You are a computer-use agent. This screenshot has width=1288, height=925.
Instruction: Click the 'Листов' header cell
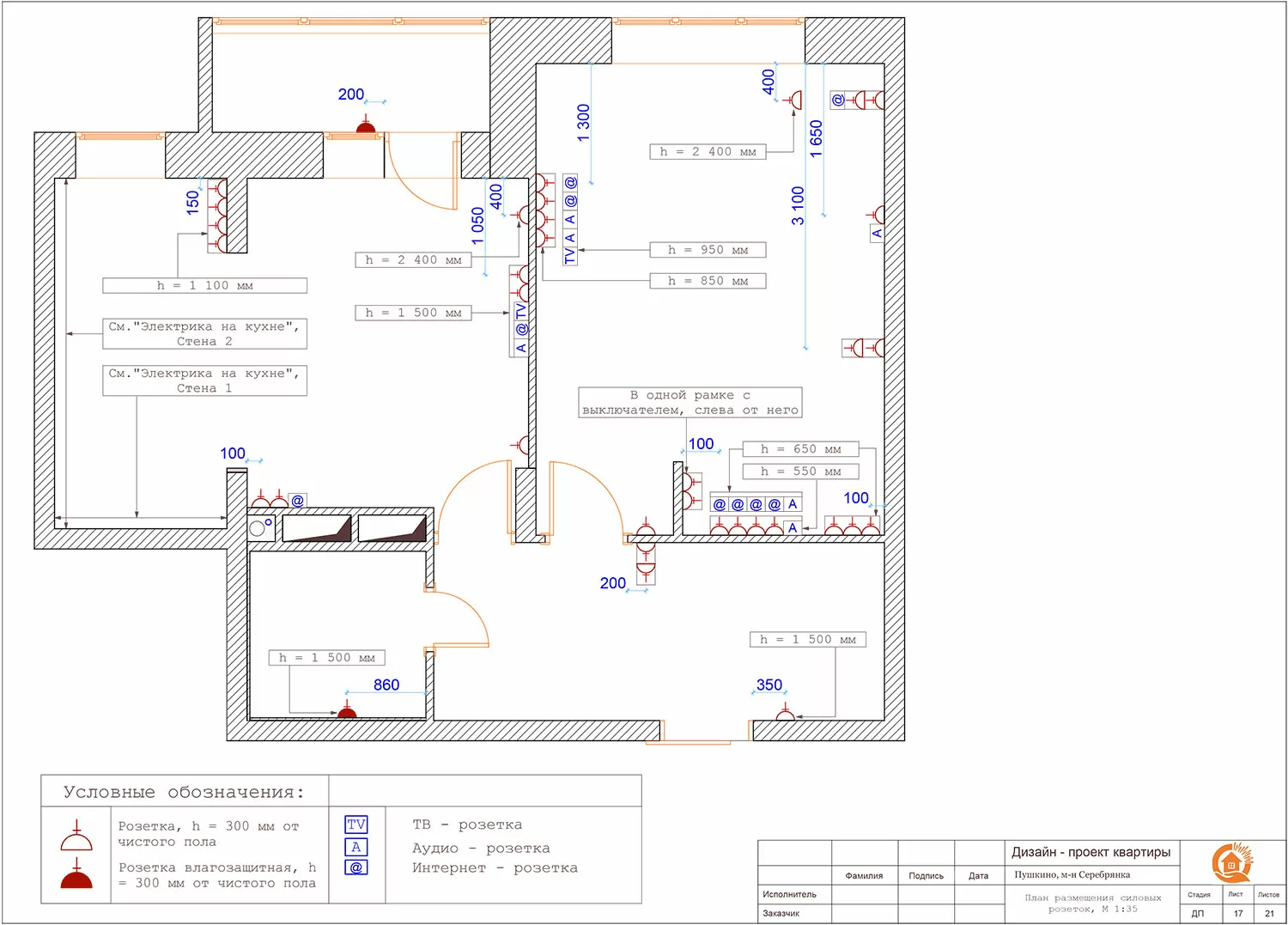point(1268,895)
